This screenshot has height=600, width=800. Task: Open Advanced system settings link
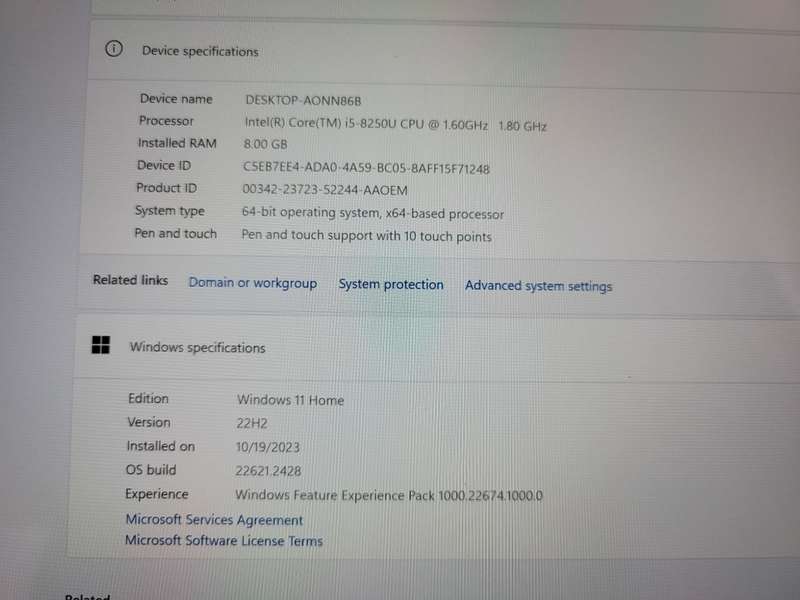(x=538, y=286)
